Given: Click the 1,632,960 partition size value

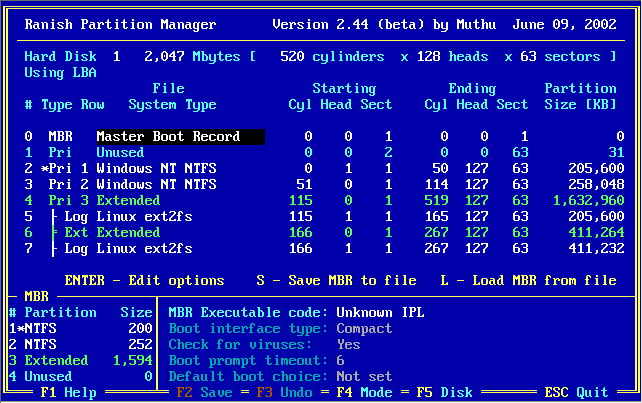Looking at the screenshot, I should [x=588, y=200].
